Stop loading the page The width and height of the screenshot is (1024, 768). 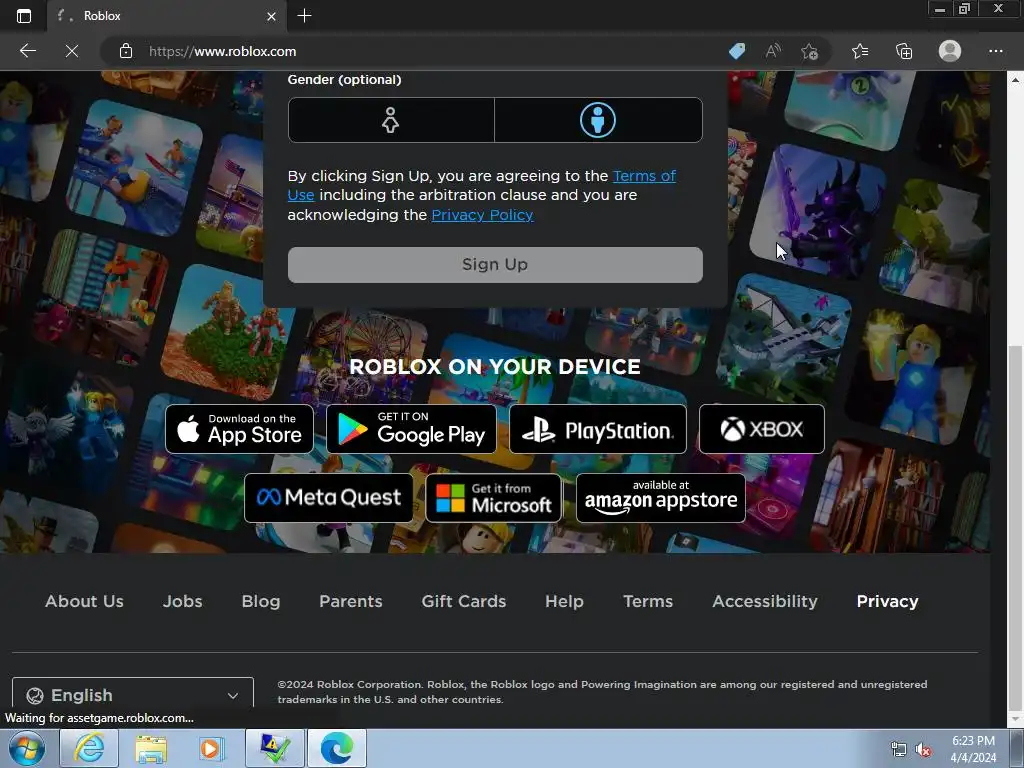tap(72, 51)
